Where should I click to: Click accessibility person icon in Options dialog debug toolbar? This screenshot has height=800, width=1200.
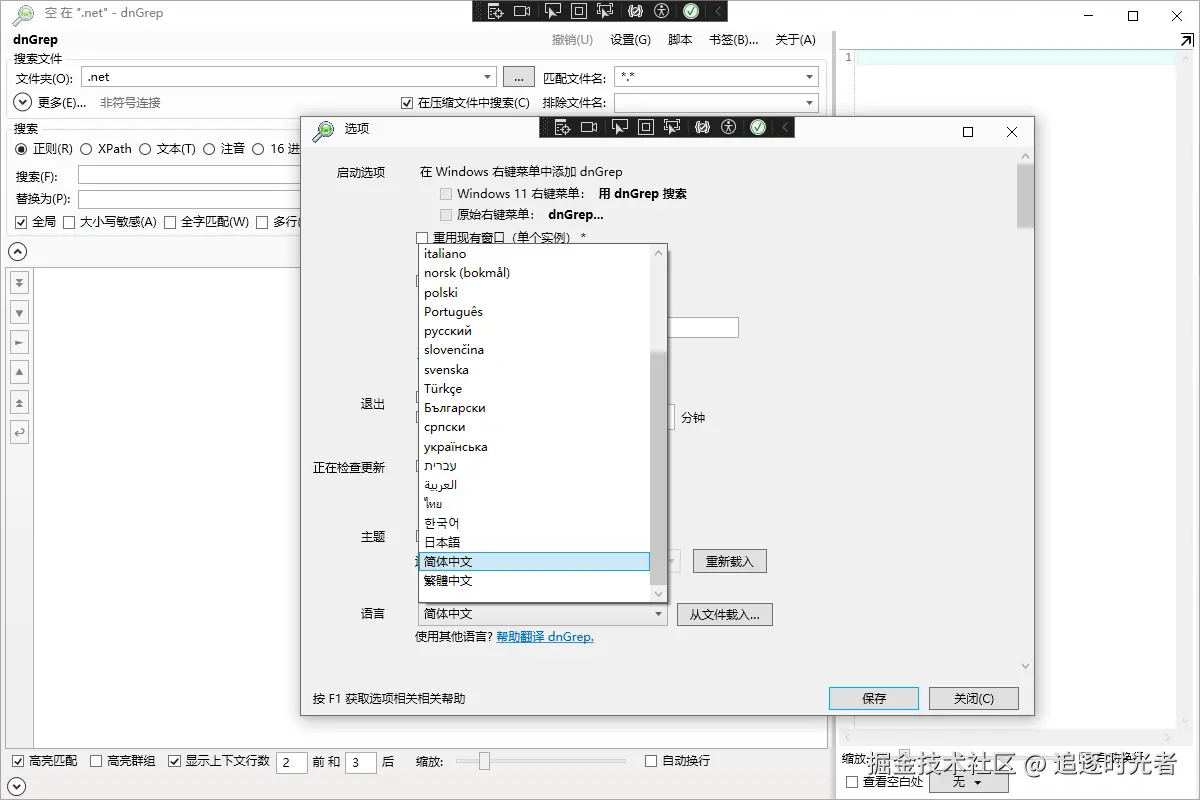(728, 127)
